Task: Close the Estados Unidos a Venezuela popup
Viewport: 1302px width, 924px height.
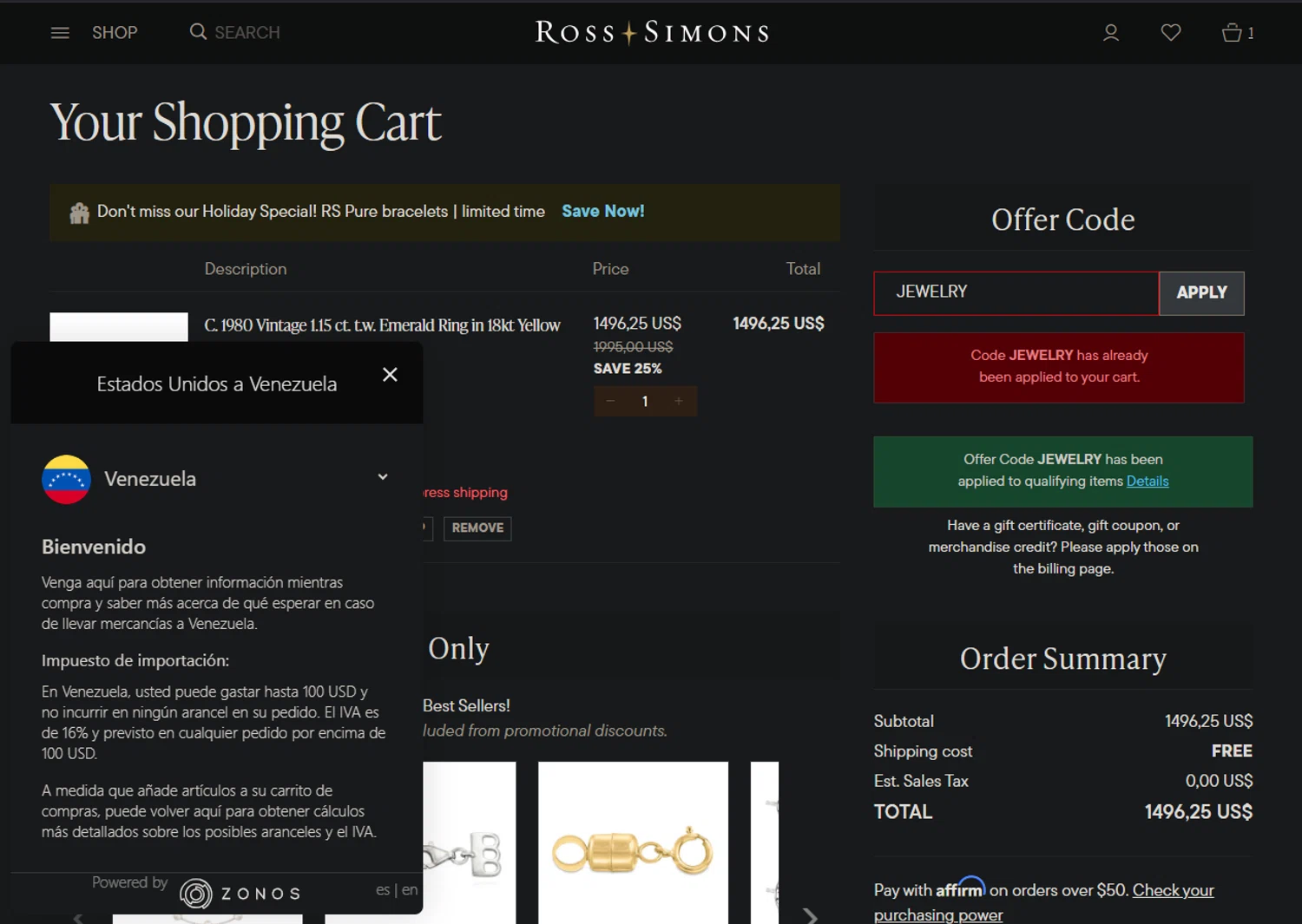Action: (x=390, y=375)
